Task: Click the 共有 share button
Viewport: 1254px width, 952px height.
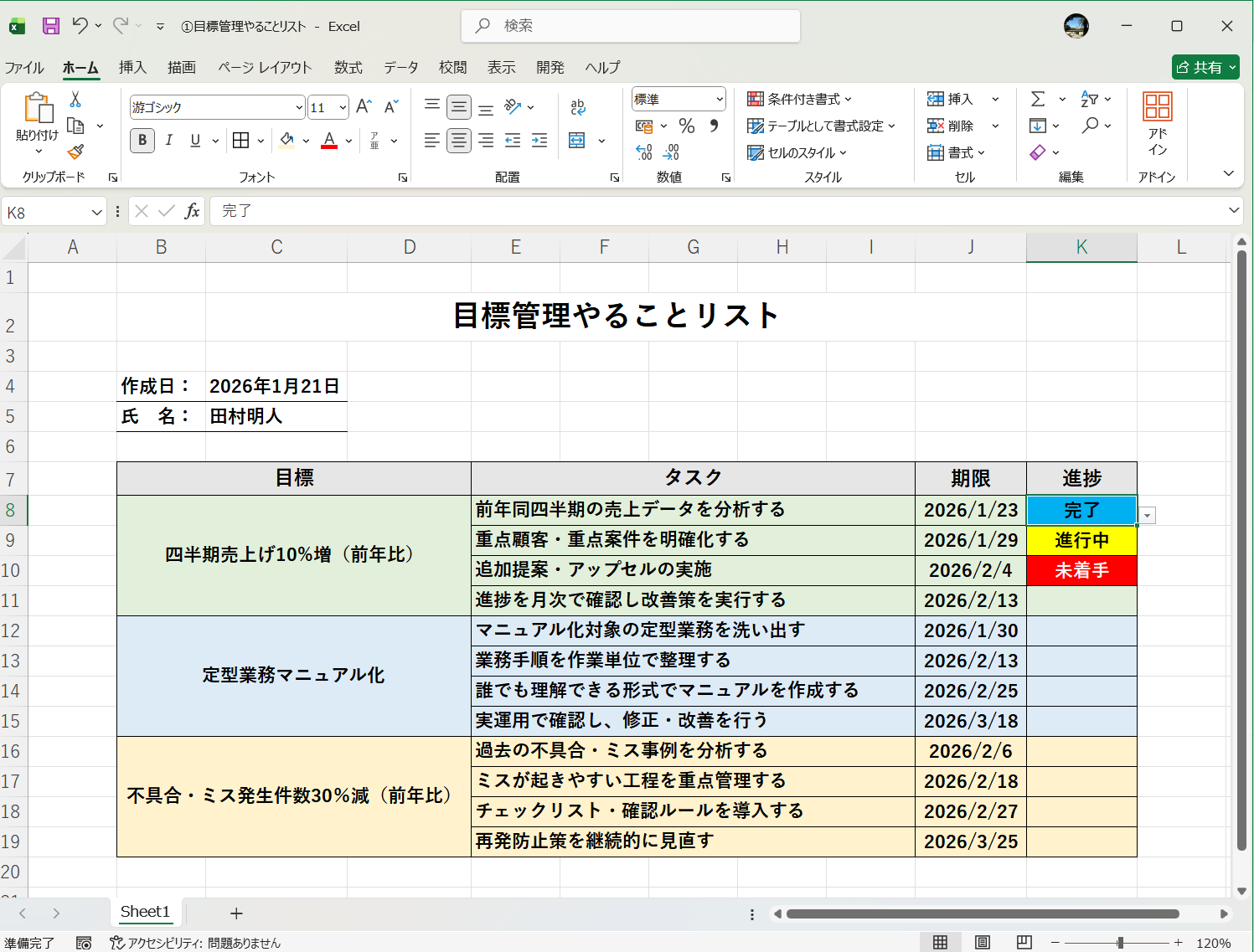Action: tap(1205, 67)
